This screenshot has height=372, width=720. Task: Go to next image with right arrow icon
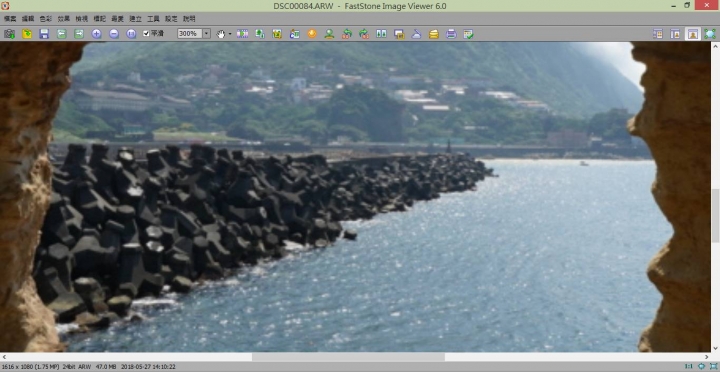pos(79,34)
